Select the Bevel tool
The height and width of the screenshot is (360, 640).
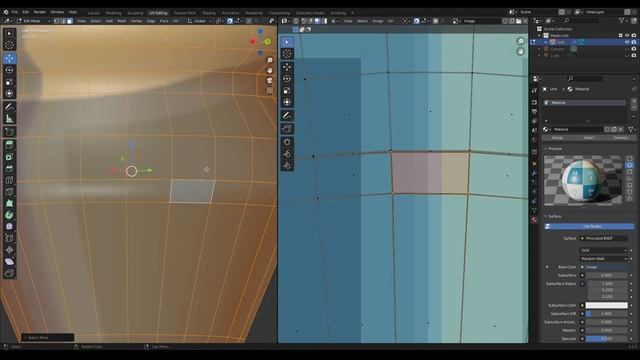click(9, 168)
